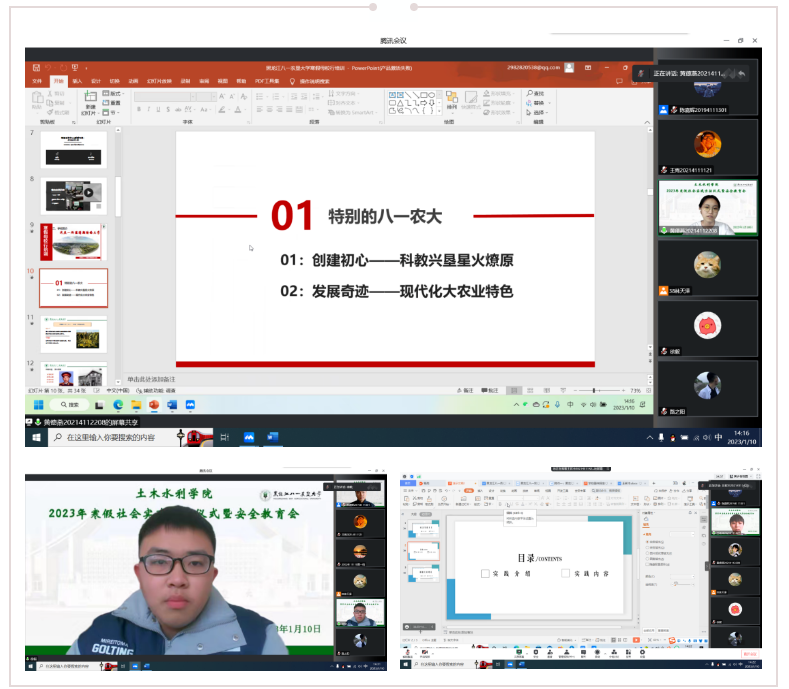Select the first fill radio option in WPS panel
789x689 pixels.
click(648, 540)
